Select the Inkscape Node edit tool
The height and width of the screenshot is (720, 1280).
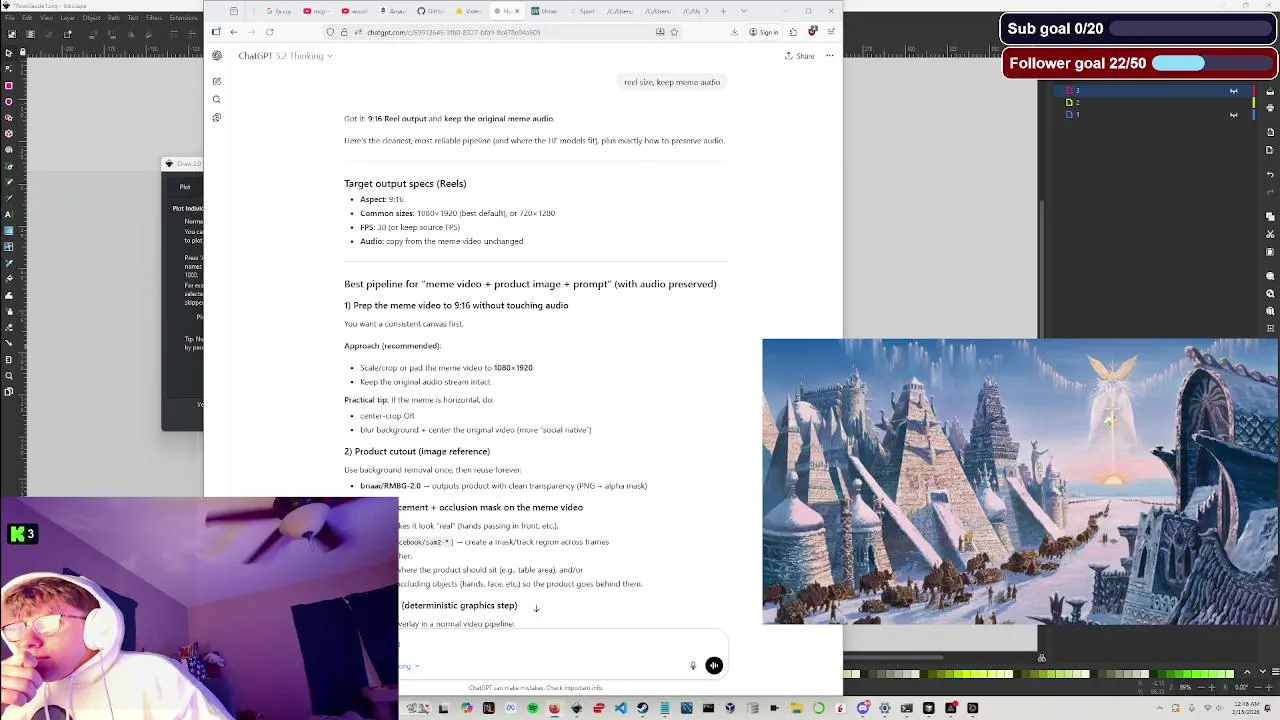[9, 69]
